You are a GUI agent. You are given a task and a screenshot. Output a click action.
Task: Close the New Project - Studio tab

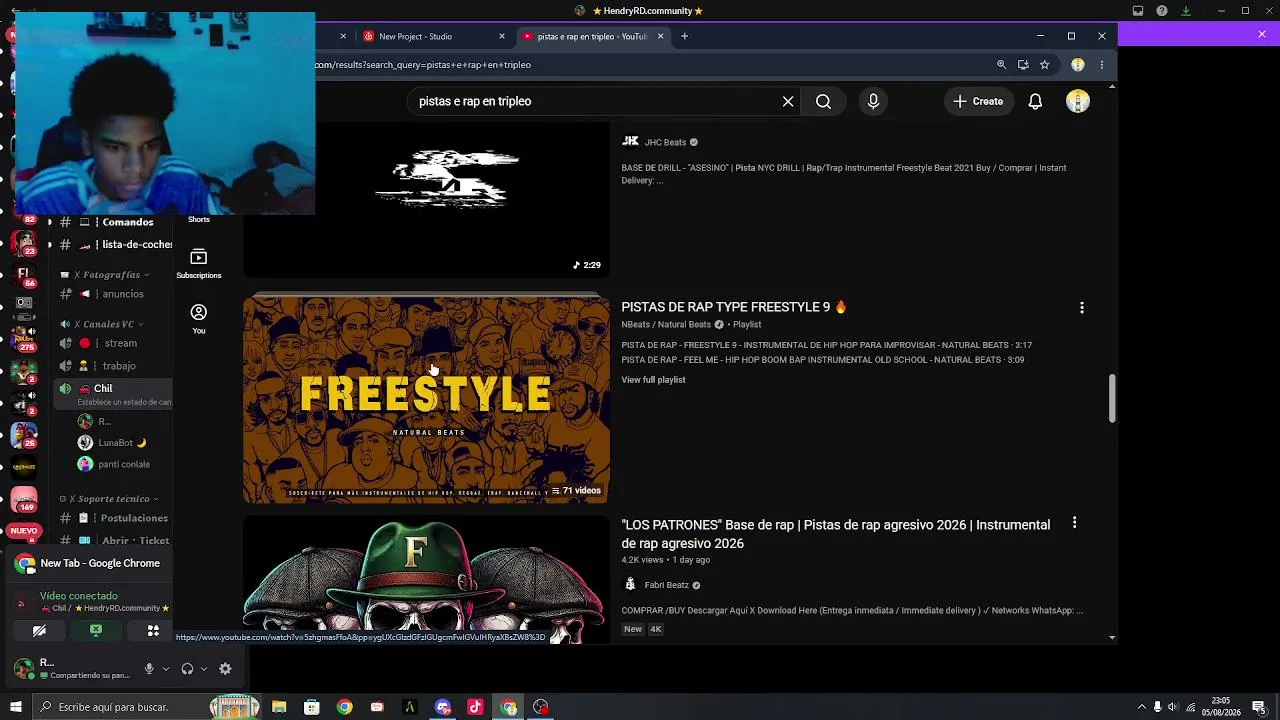pyautogui.click(x=502, y=36)
